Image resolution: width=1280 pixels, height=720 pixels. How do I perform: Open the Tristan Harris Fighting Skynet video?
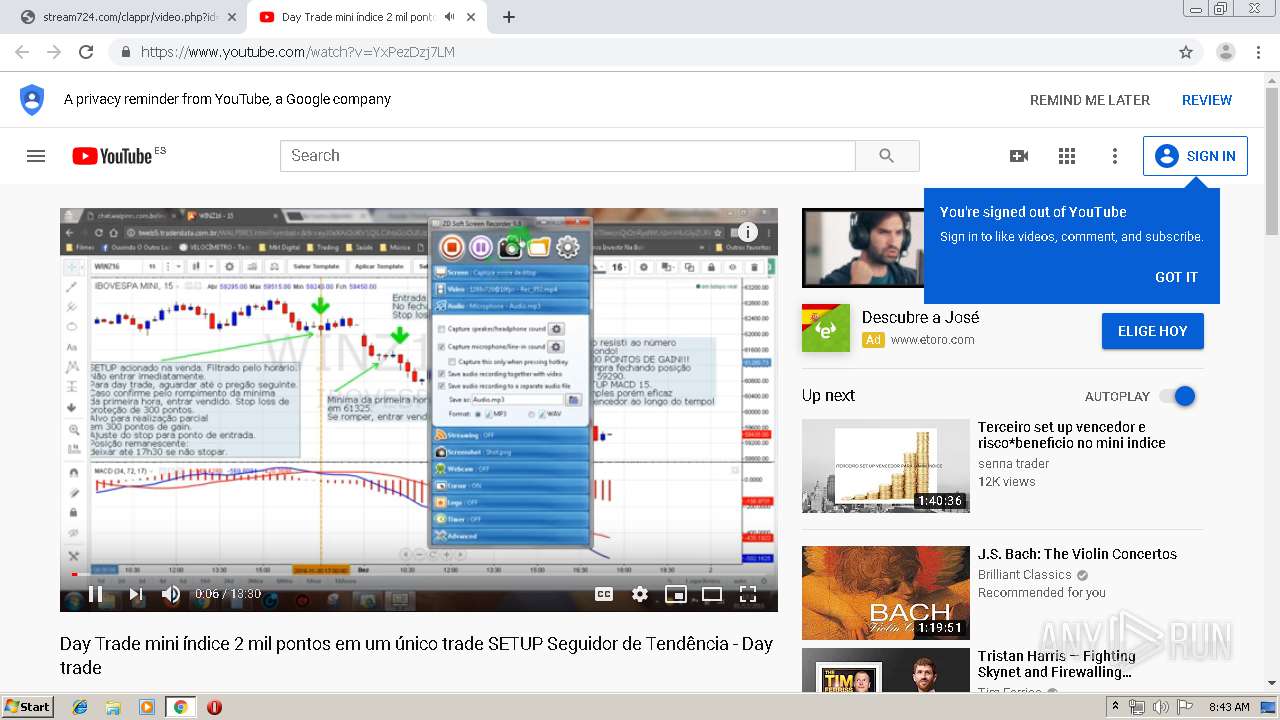pyautogui.click(x=1056, y=664)
